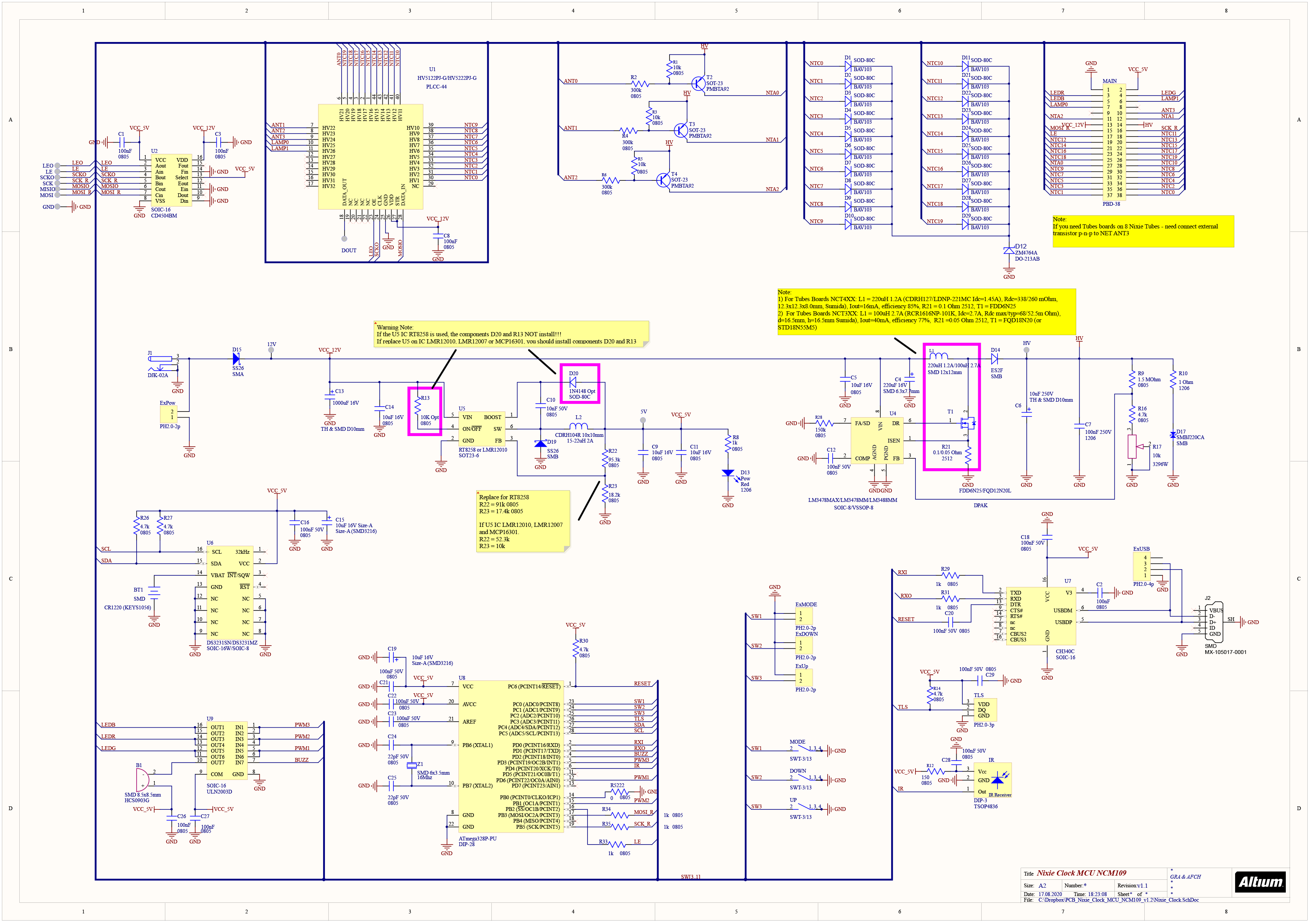
Task: Select the T2 PMBTA92 transistor symbol
Action: 698,83
